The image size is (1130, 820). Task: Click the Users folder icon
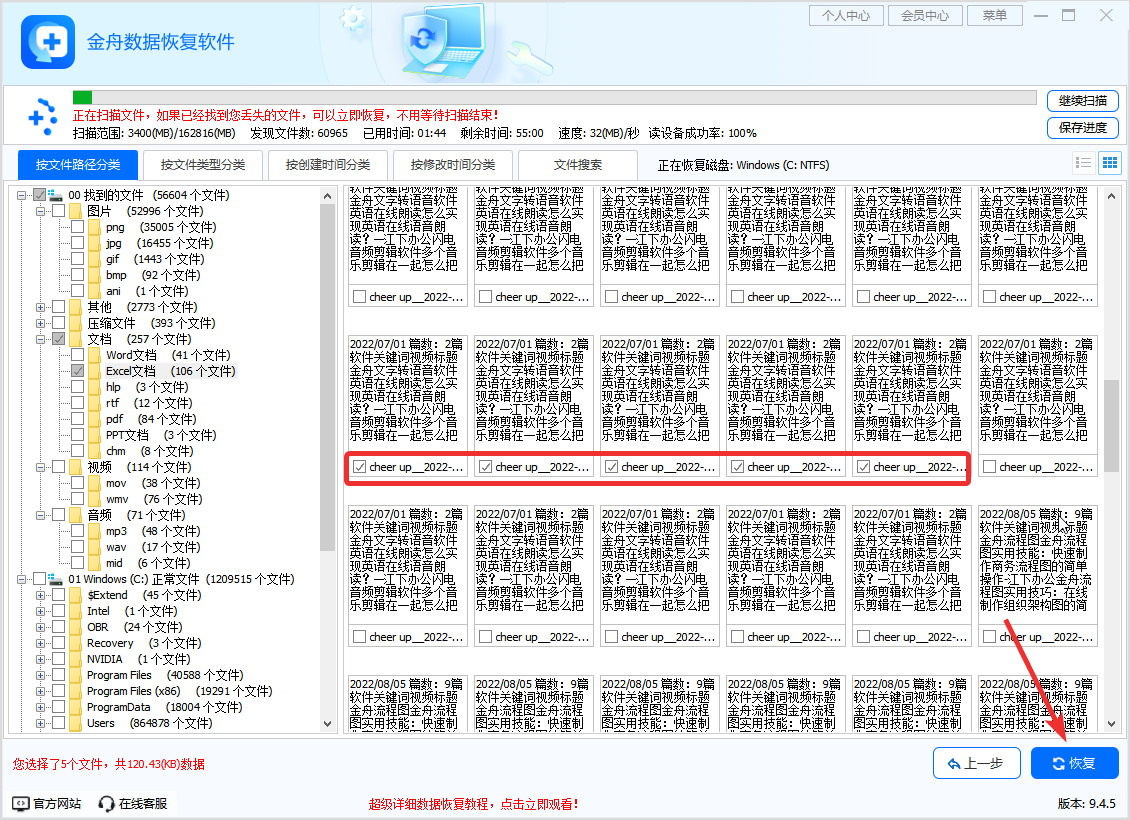tap(76, 723)
